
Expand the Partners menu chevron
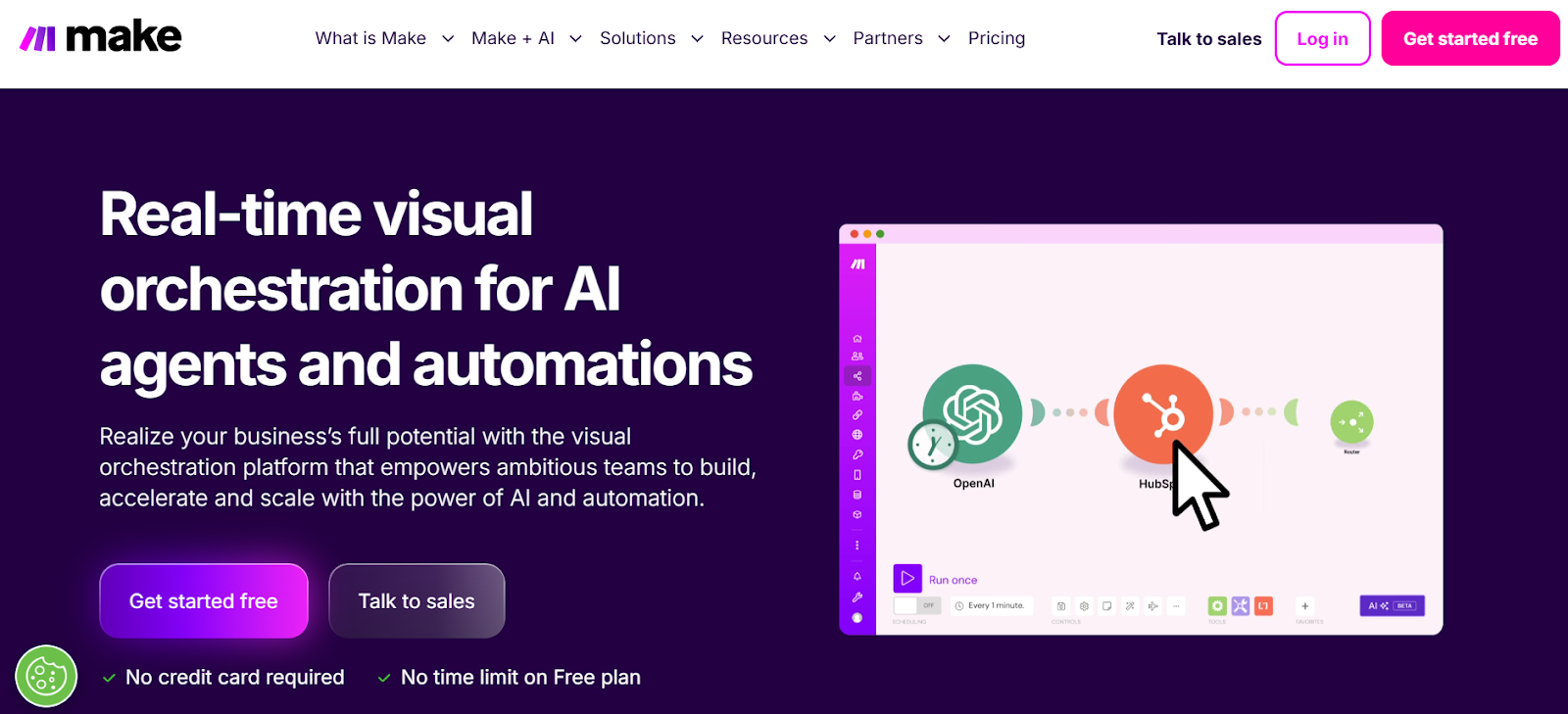pyautogui.click(x=945, y=39)
